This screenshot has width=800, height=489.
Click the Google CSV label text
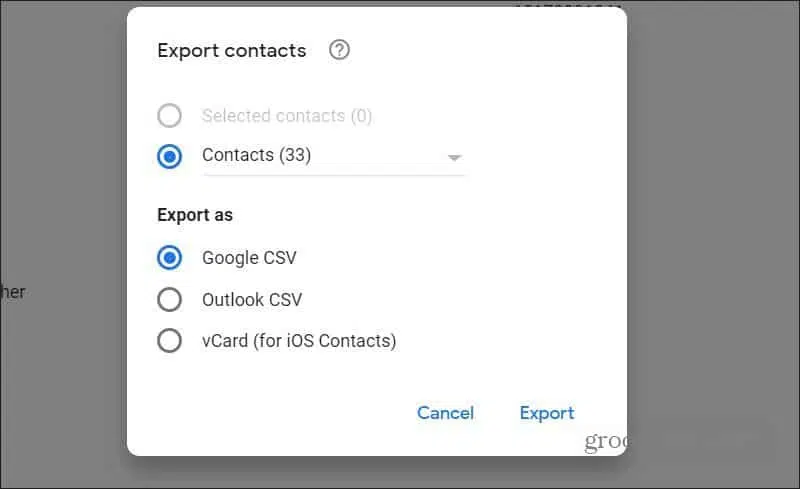[249, 258]
